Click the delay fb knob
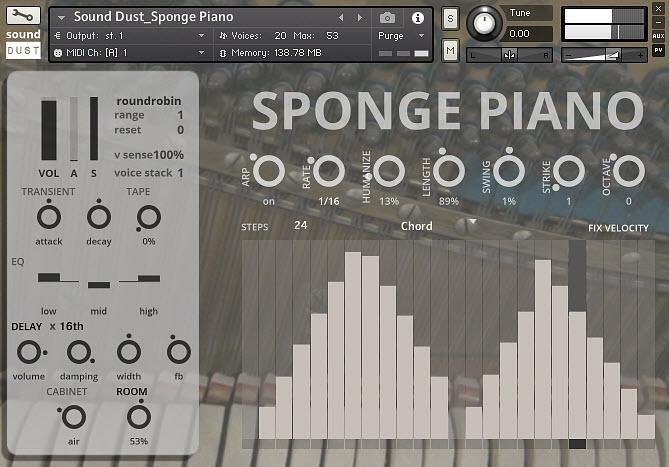Screen dimensions: 669x467 click(178, 352)
